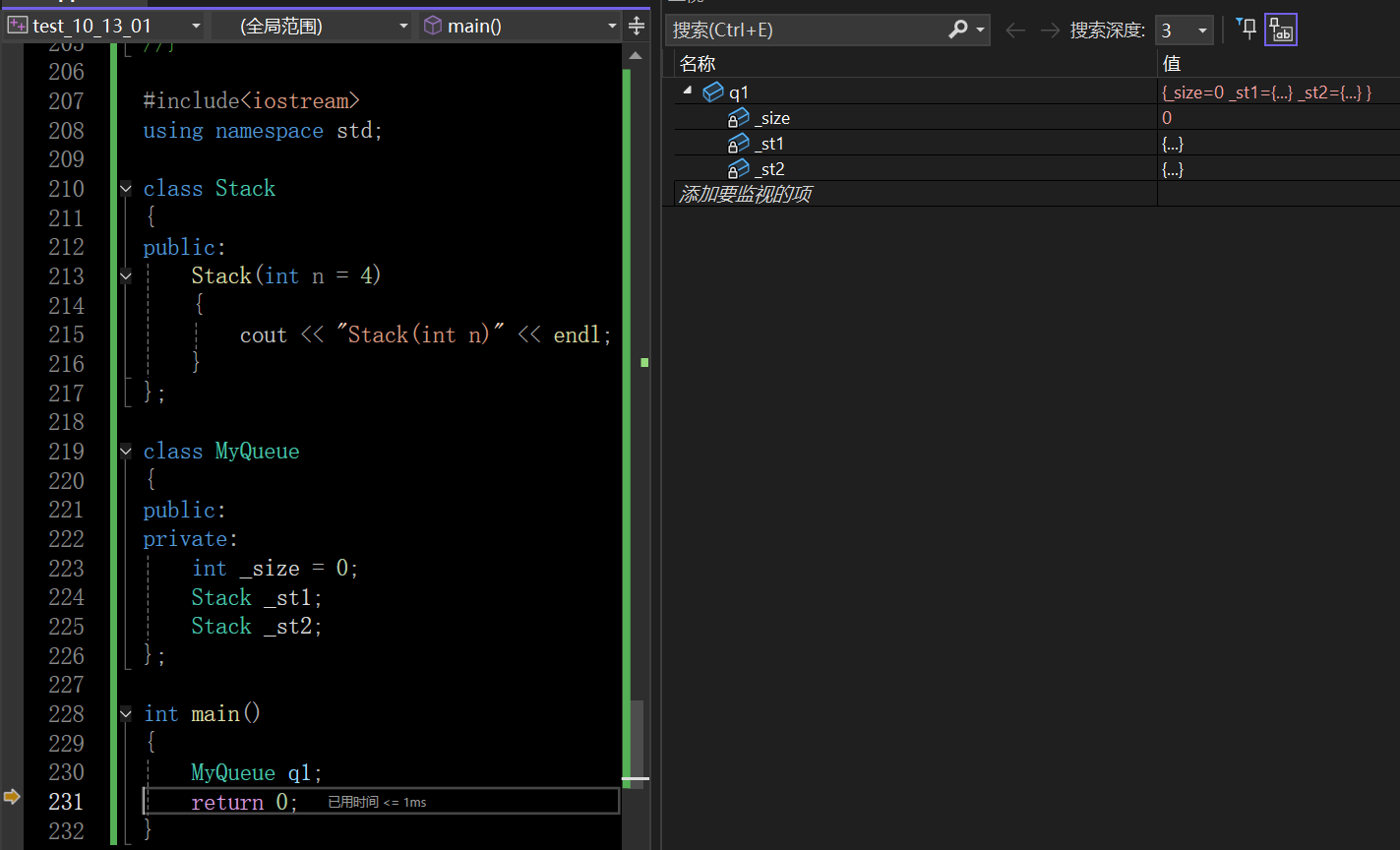Click the "int _size = 0;" code line
This screenshot has width=1400, height=850.
click(275, 569)
